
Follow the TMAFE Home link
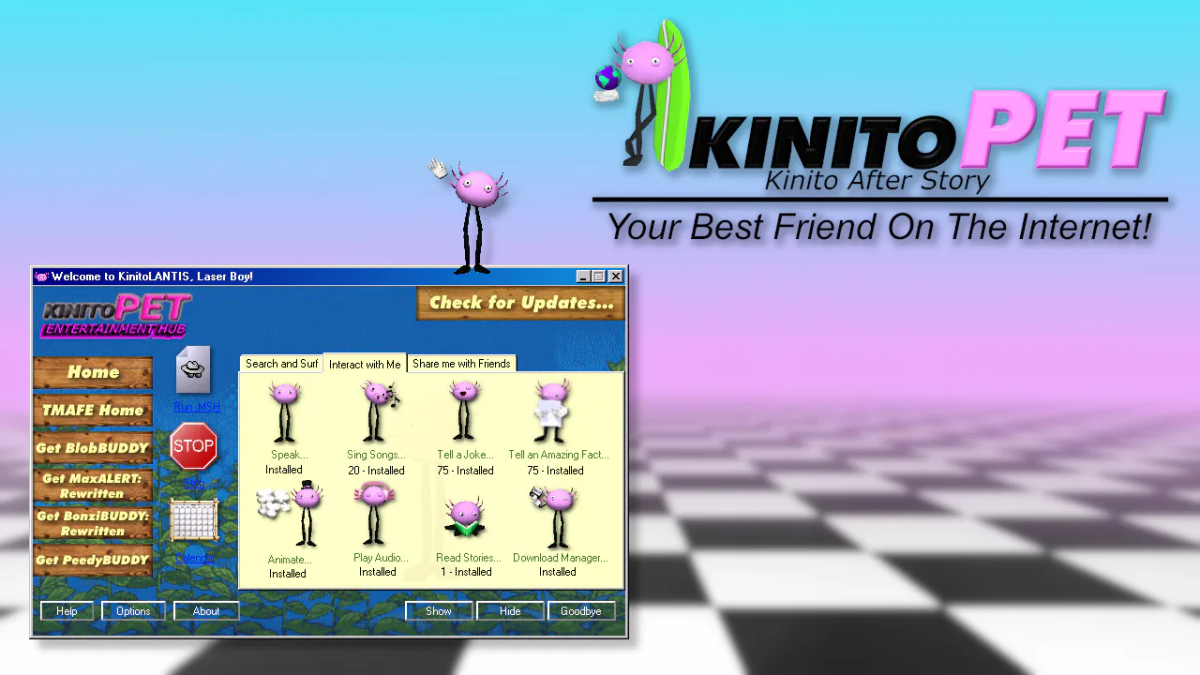pos(93,410)
